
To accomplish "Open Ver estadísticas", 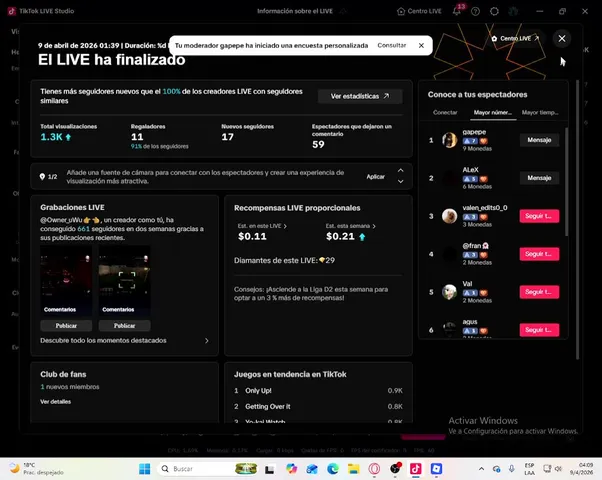I will (x=360, y=96).
